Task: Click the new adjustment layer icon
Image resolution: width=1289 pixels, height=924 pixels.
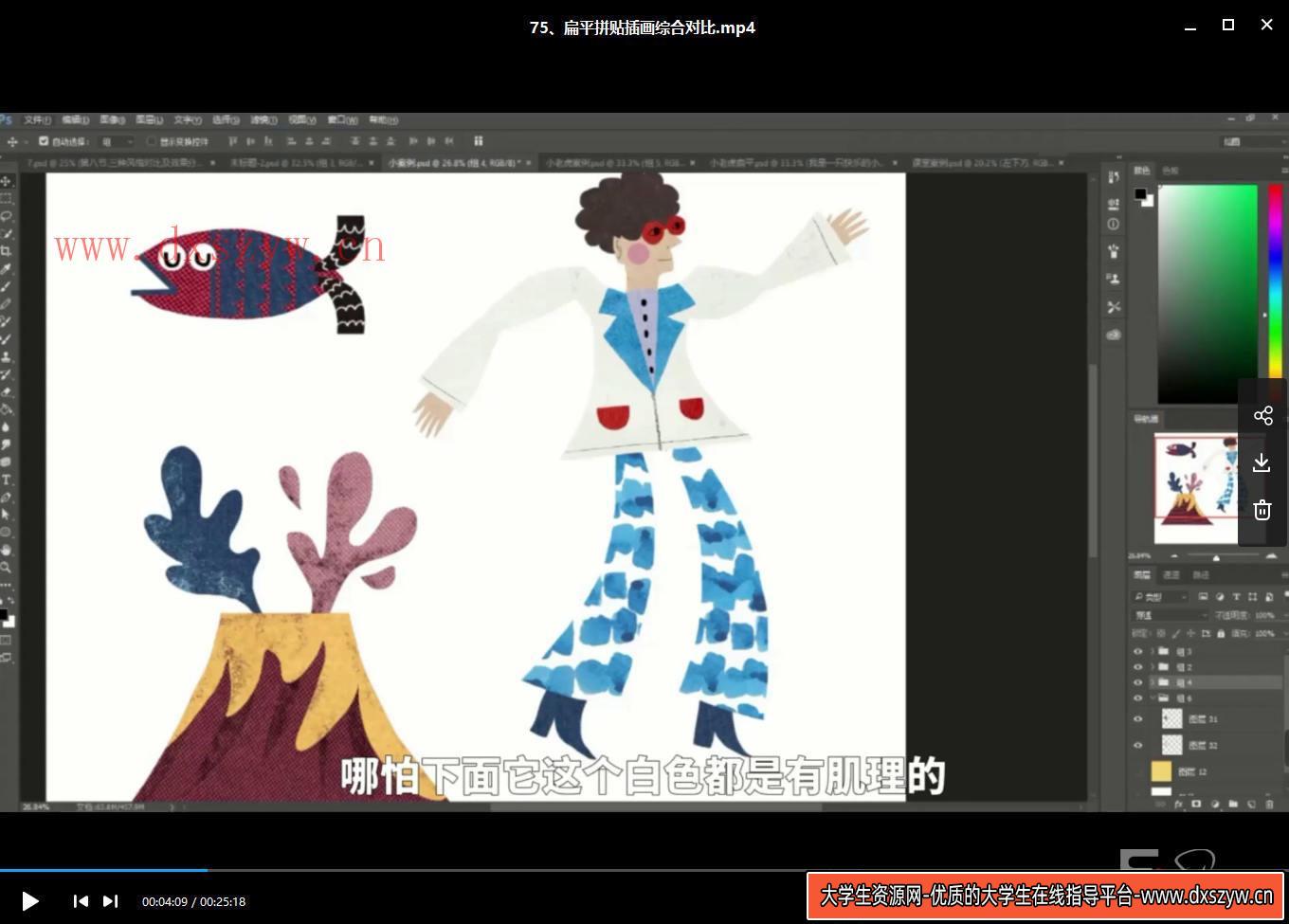Action: (x=1215, y=805)
